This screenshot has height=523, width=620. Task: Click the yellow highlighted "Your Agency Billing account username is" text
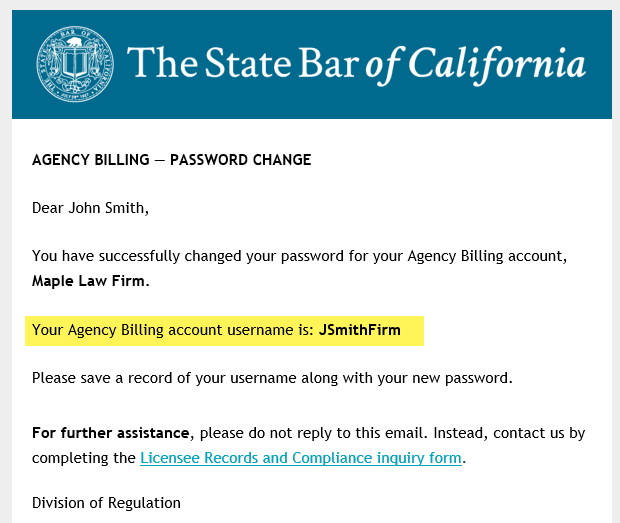point(172,330)
